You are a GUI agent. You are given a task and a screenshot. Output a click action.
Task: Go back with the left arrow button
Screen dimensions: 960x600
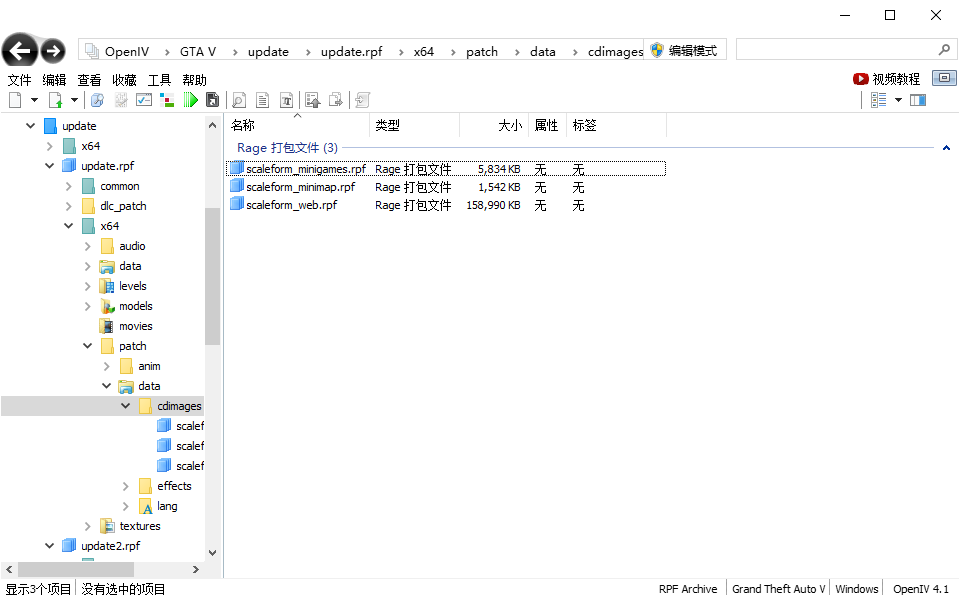point(19,51)
